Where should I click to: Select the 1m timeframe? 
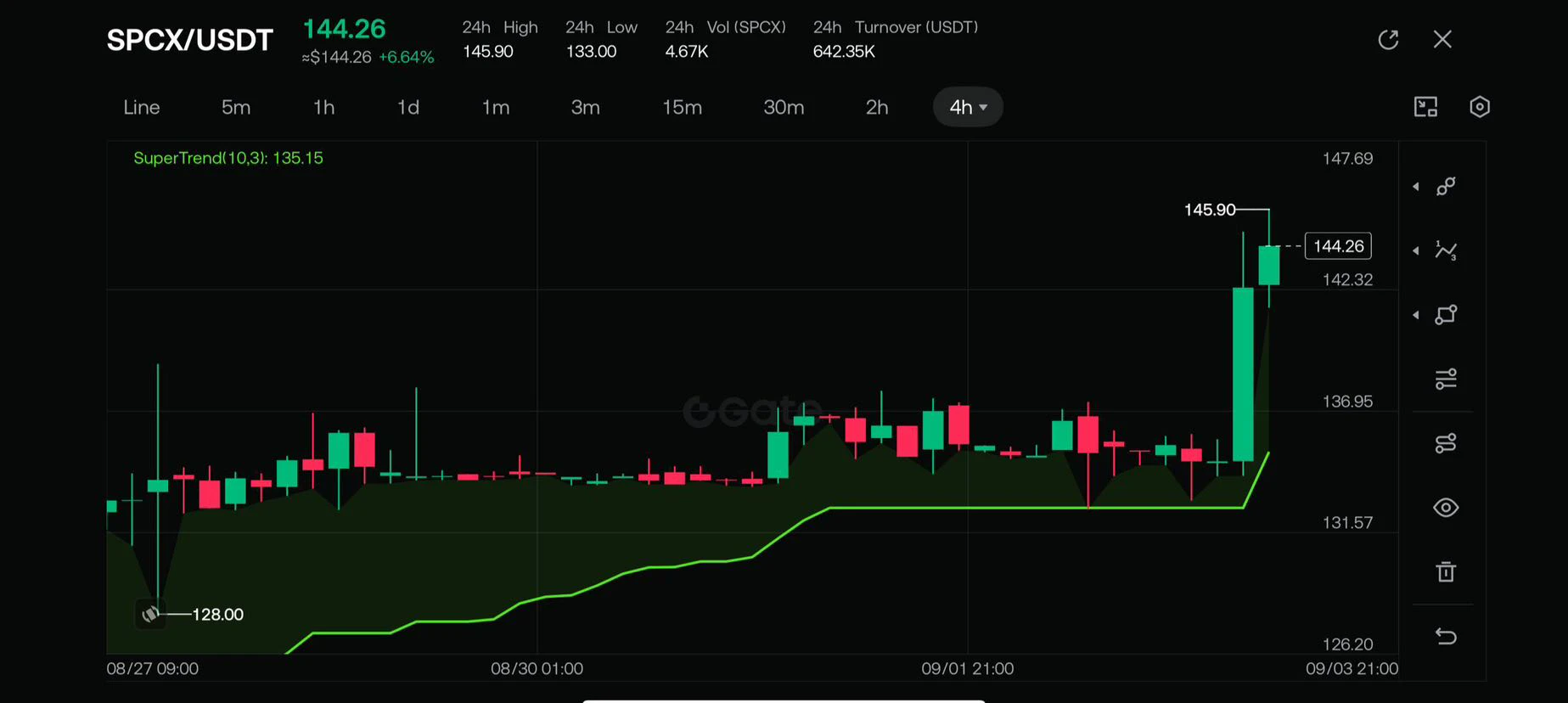(496, 107)
